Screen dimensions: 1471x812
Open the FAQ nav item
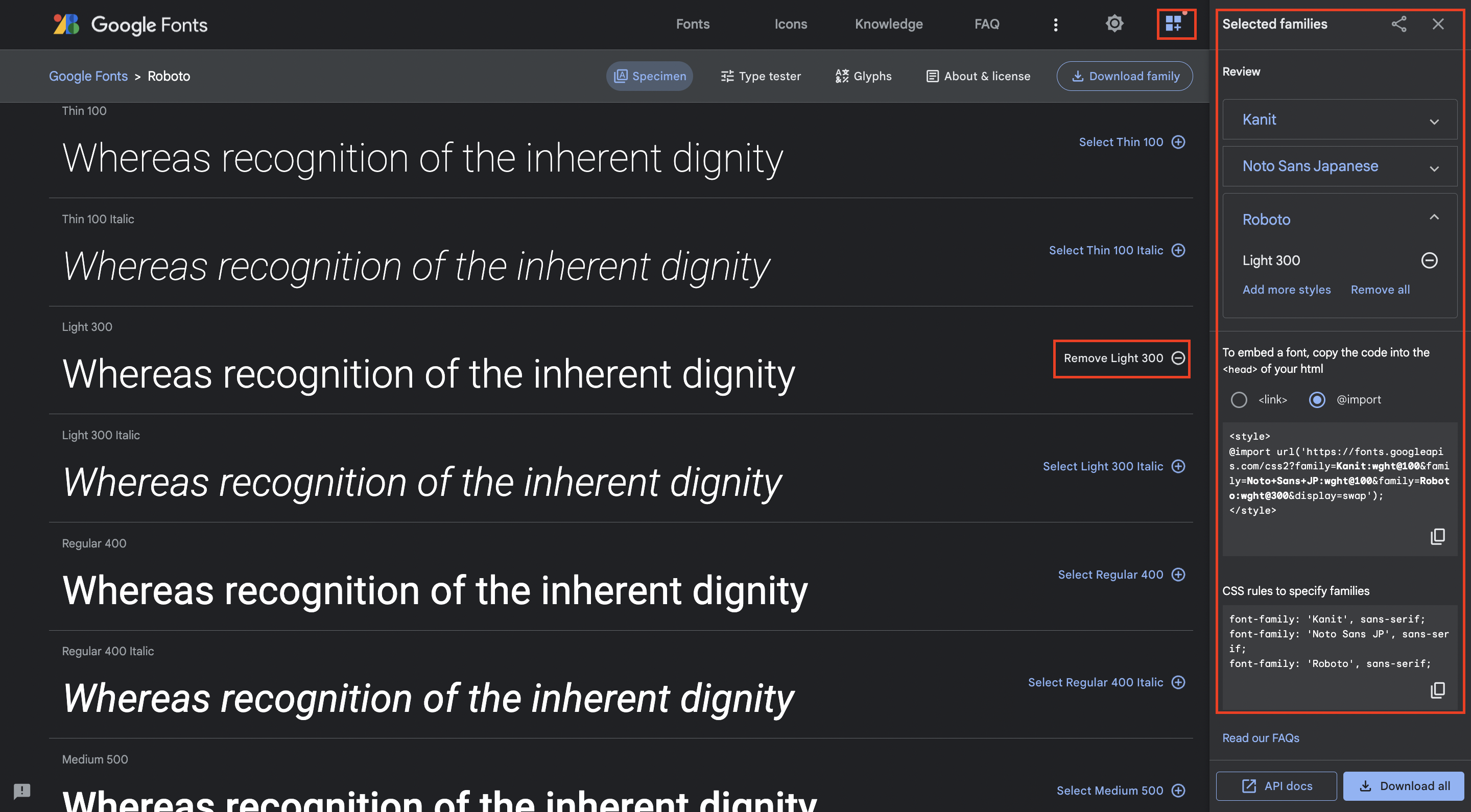tap(987, 24)
